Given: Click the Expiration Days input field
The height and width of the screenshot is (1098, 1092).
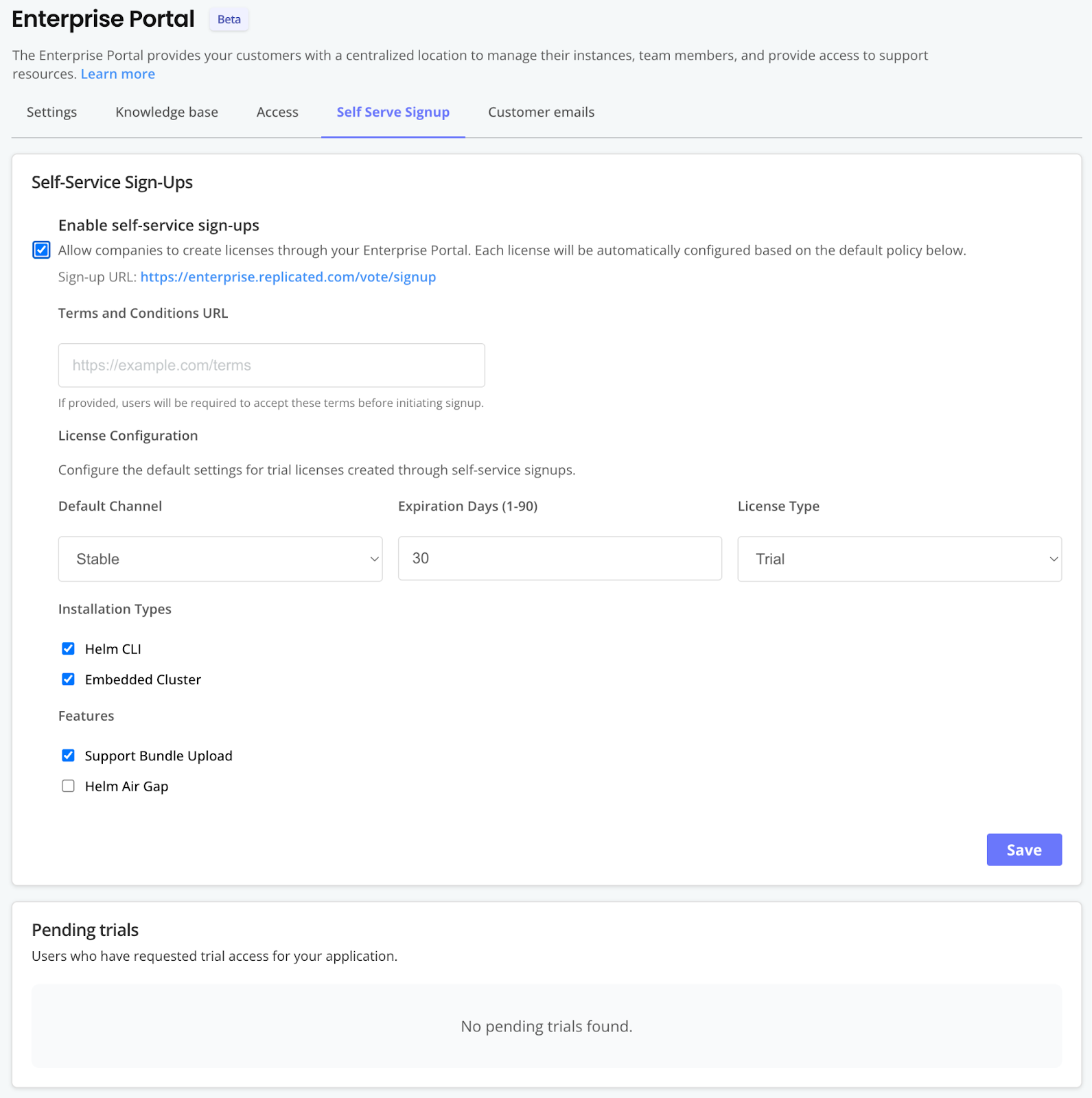Looking at the screenshot, I should tap(559, 559).
